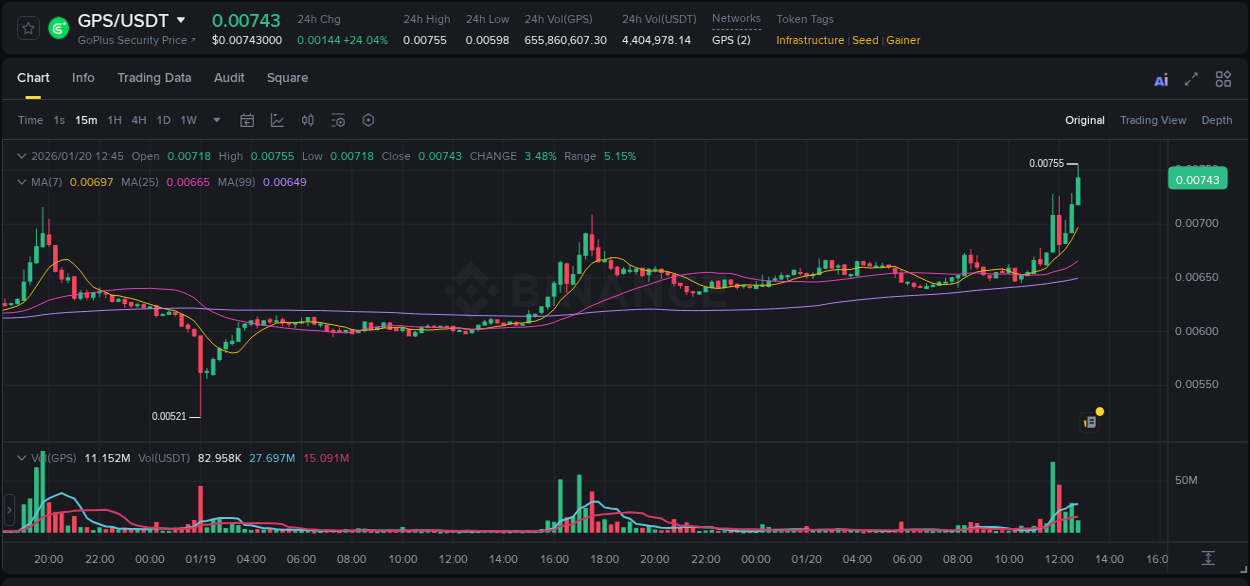
Task: Open the Ai analysis panel
Action: click(x=1161, y=79)
